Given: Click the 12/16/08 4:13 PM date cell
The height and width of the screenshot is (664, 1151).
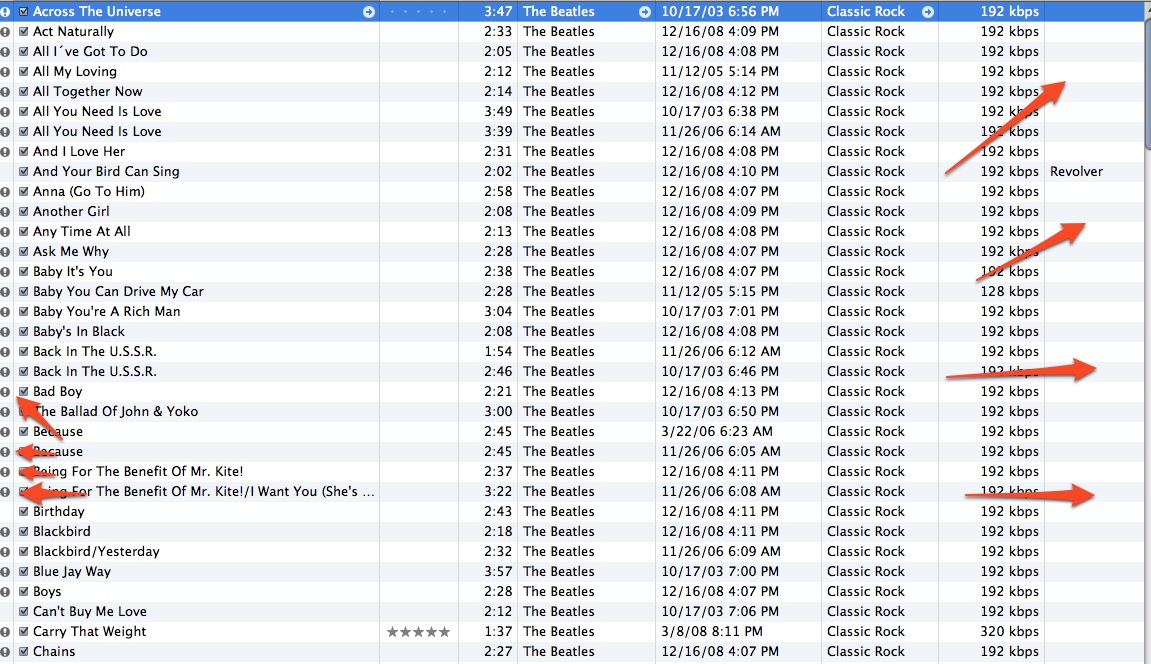Looking at the screenshot, I should click(720, 392).
